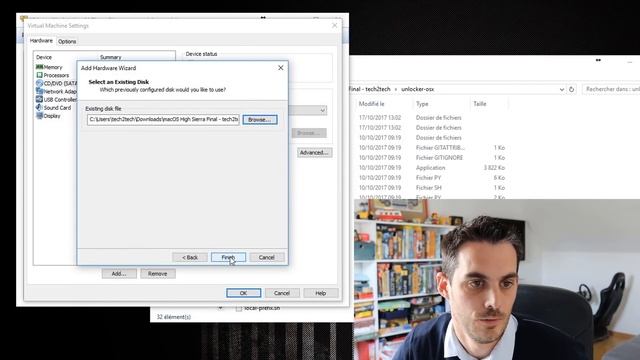Click the Remove hardware button
The width and height of the screenshot is (640, 360).
coord(158,273)
